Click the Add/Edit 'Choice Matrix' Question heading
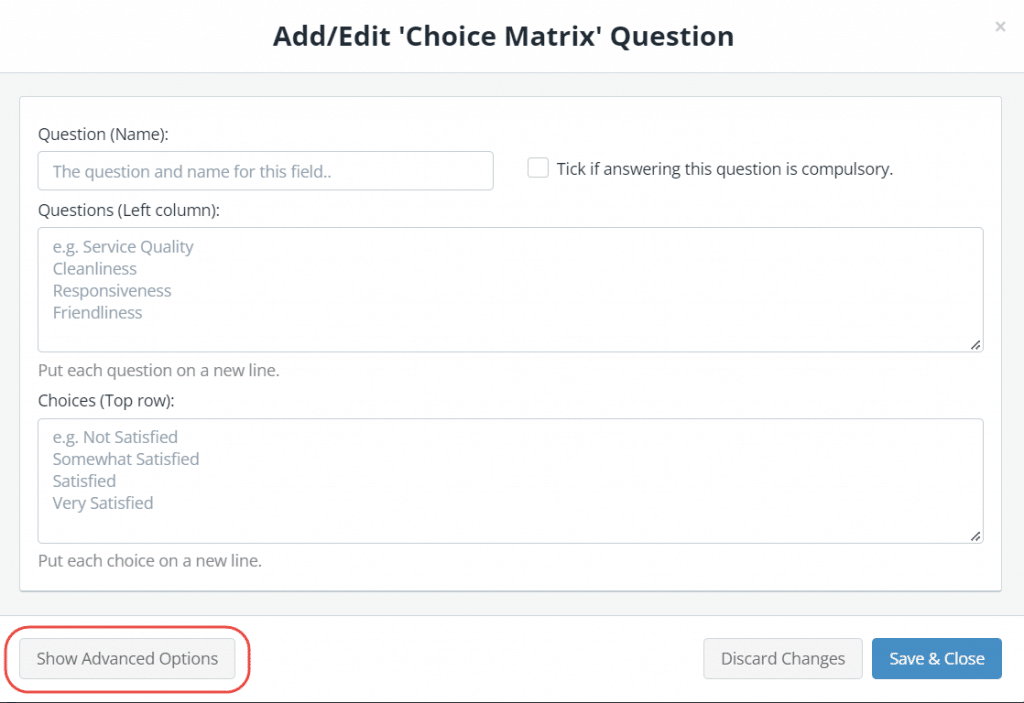 click(x=503, y=37)
